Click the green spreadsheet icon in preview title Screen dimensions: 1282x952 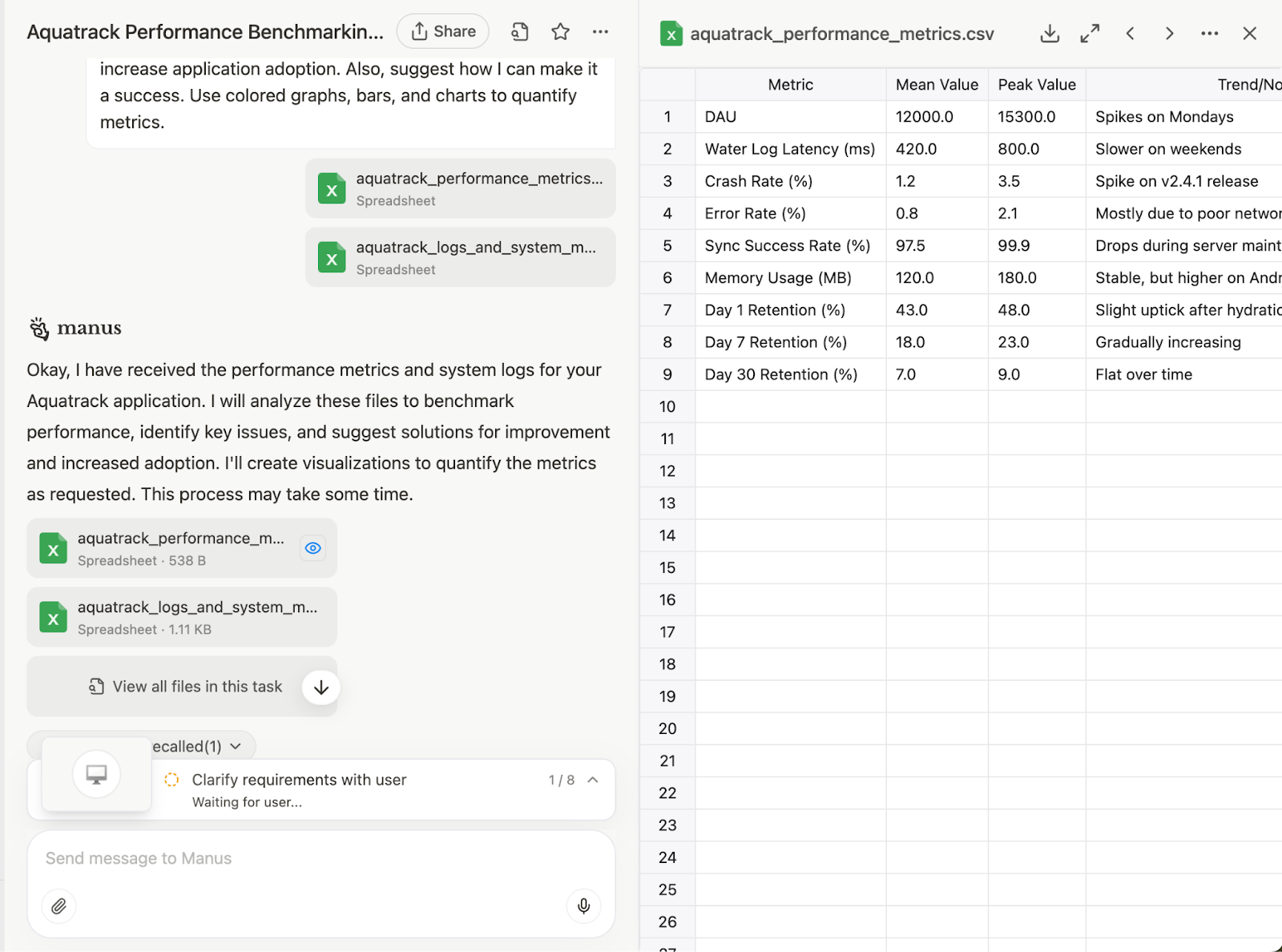pyautogui.click(x=671, y=34)
